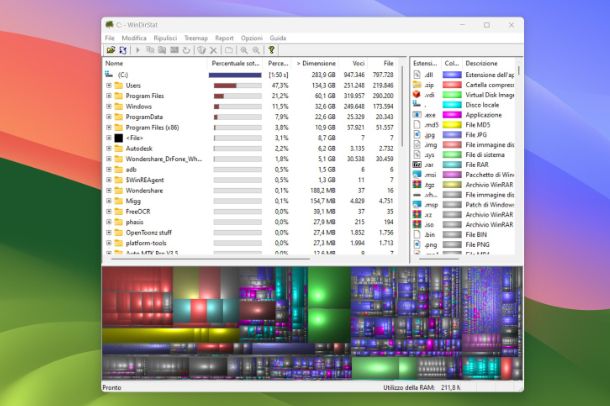Click the yellow .md5 color swatch
The image size is (610, 406).
pyautogui.click(x=452, y=124)
